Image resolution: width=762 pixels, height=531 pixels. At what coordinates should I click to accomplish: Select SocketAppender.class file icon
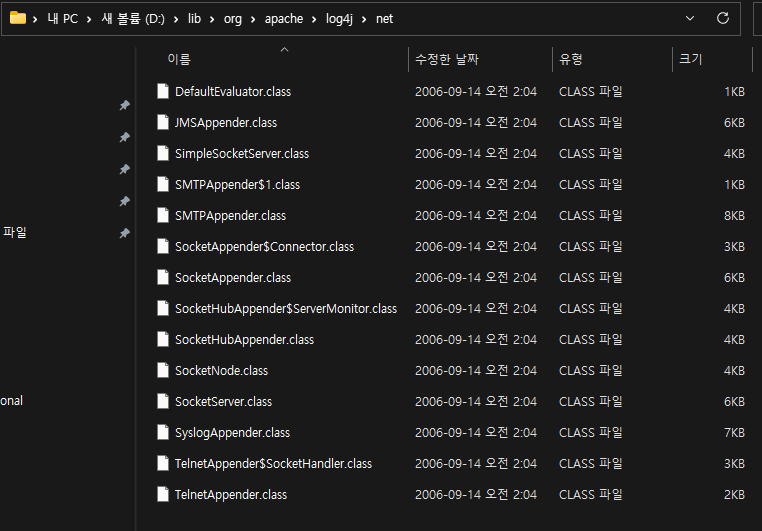point(163,277)
